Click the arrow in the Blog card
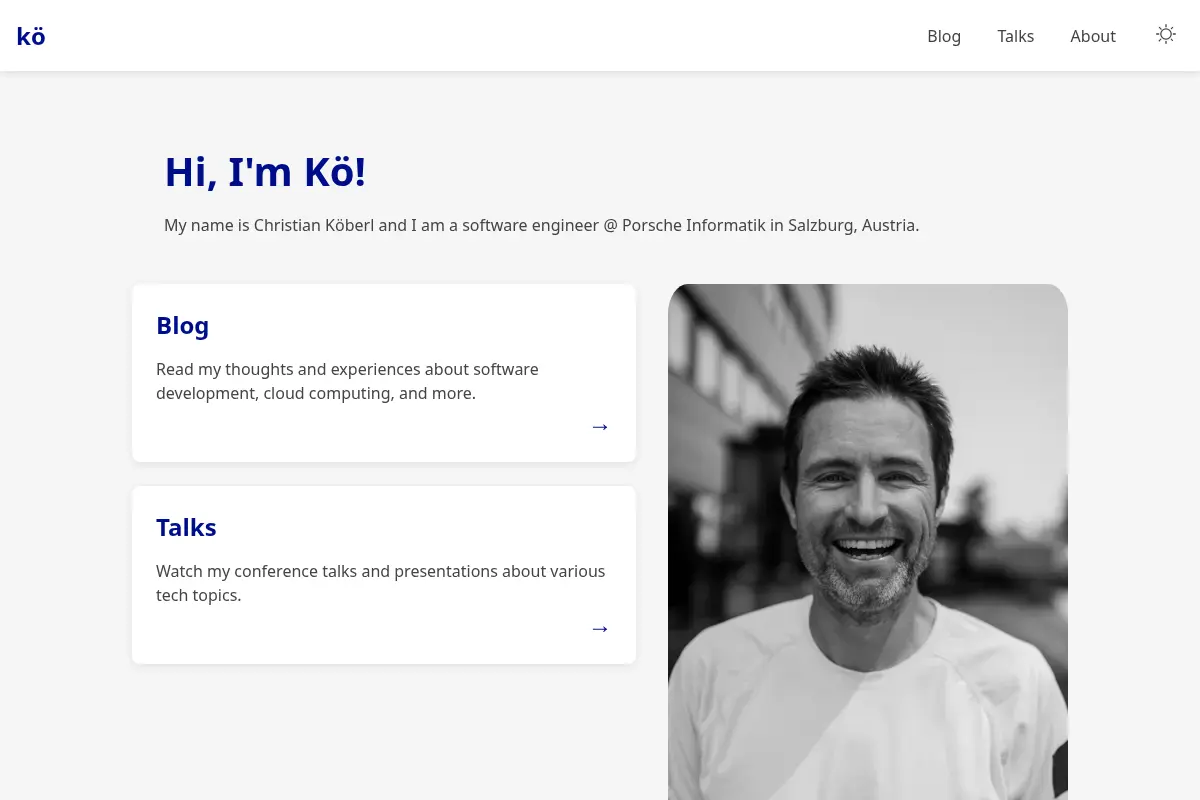 click(x=600, y=427)
